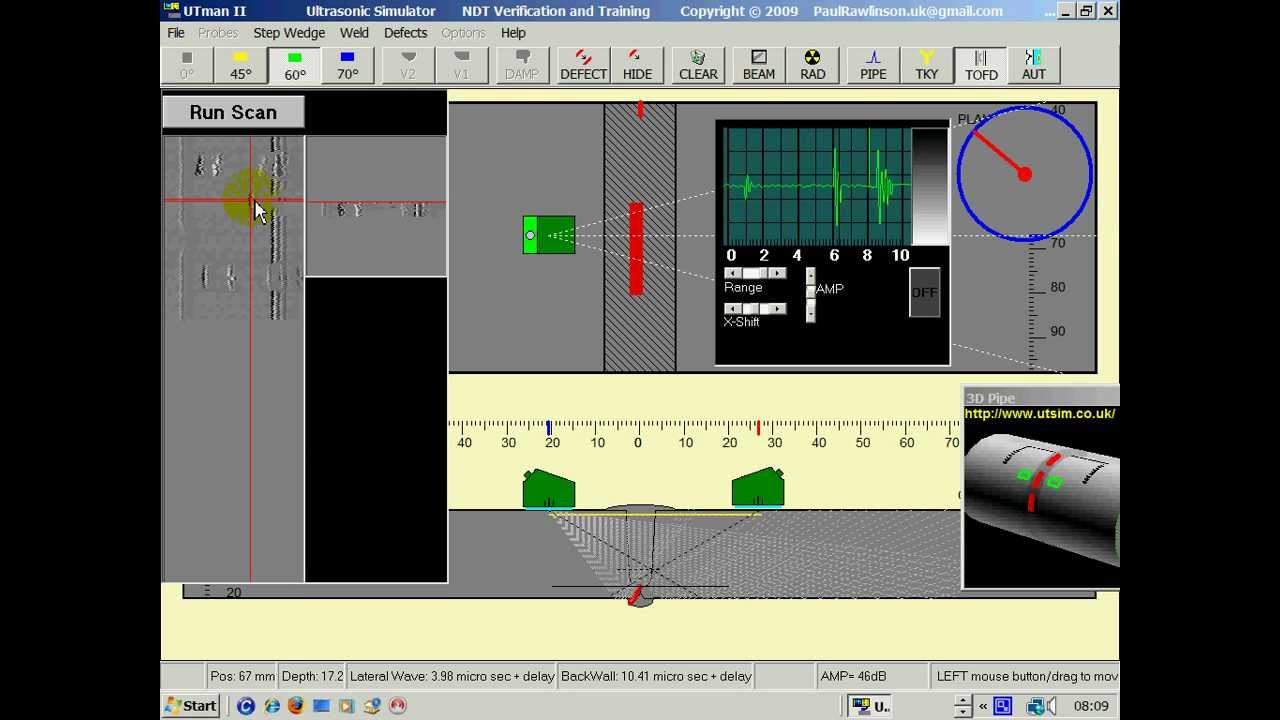Click the Run Scan button

coord(233,112)
